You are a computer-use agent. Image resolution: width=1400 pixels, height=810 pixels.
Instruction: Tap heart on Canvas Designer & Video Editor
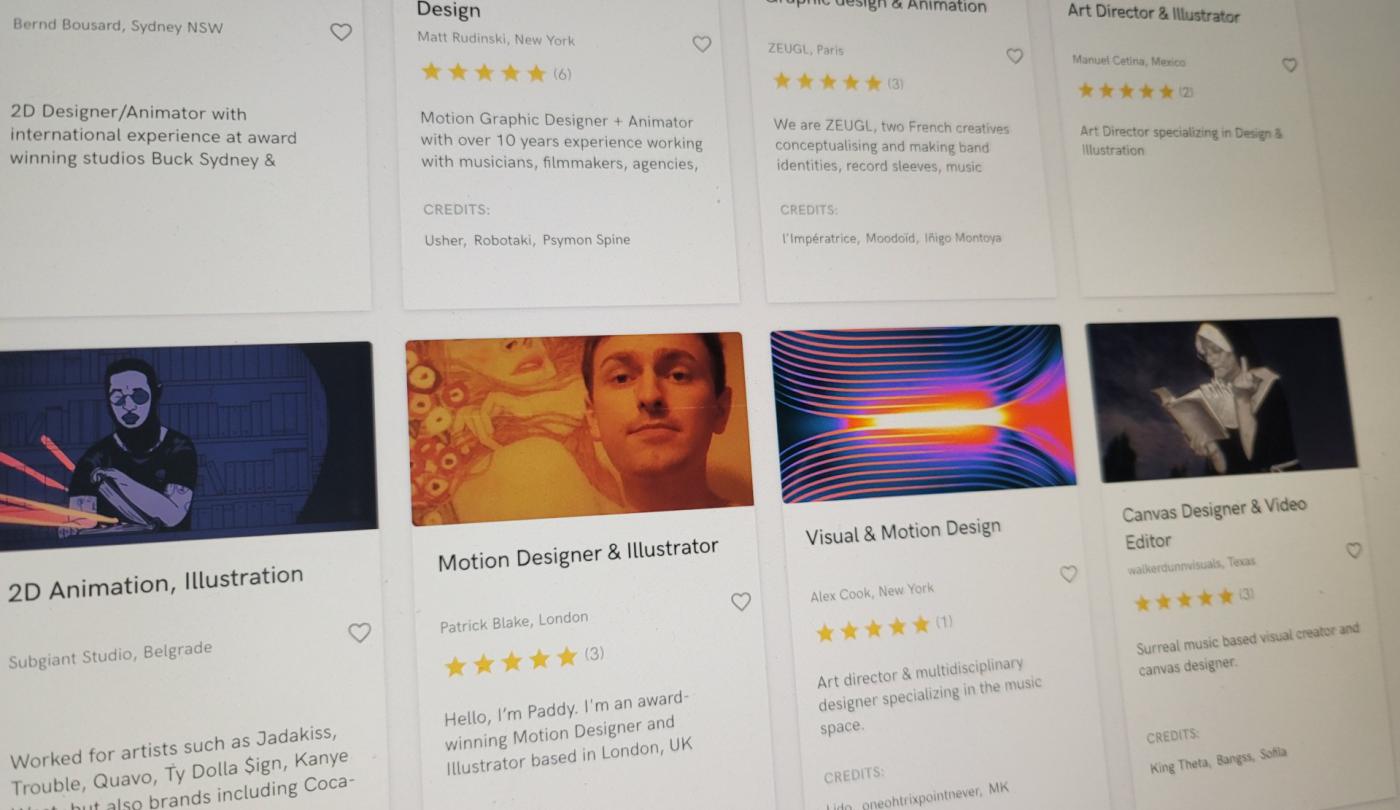click(x=1353, y=550)
